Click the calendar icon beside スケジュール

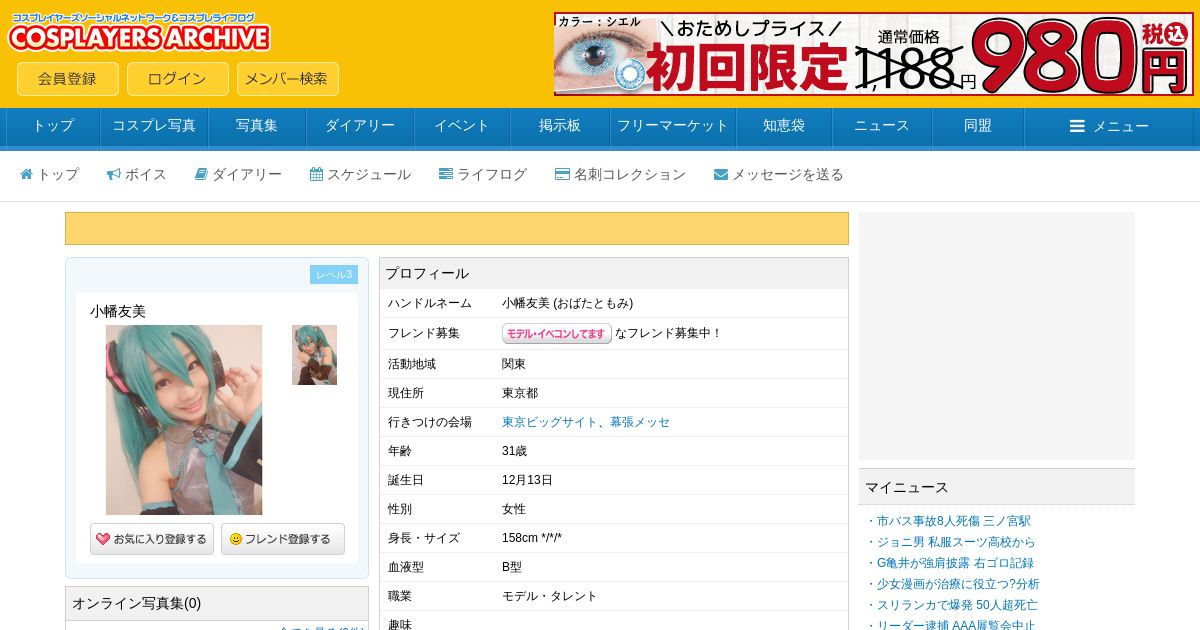point(316,174)
